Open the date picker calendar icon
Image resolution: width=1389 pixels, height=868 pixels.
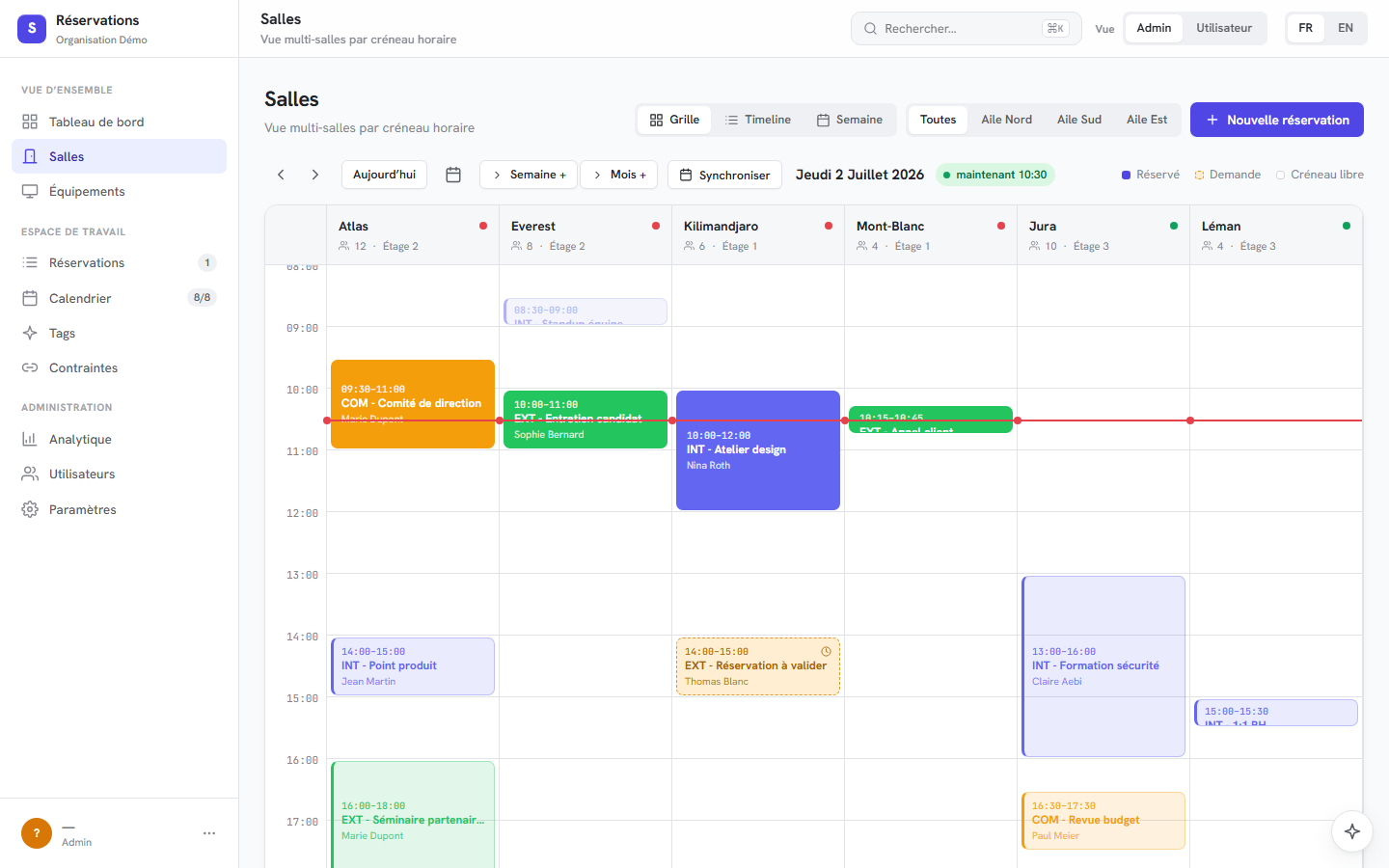[x=453, y=175]
